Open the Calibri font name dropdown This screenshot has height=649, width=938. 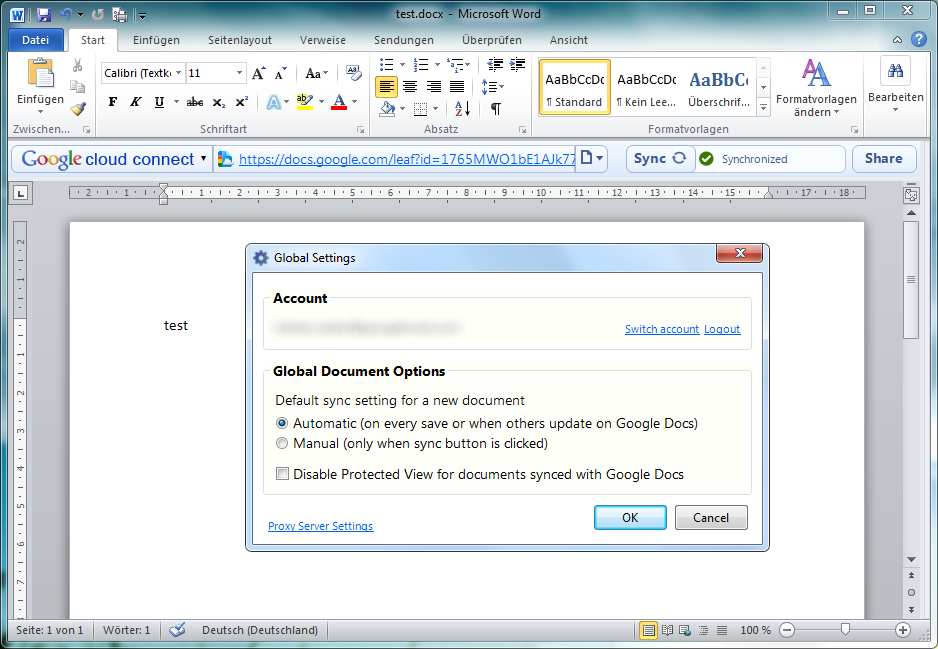coord(178,73)
